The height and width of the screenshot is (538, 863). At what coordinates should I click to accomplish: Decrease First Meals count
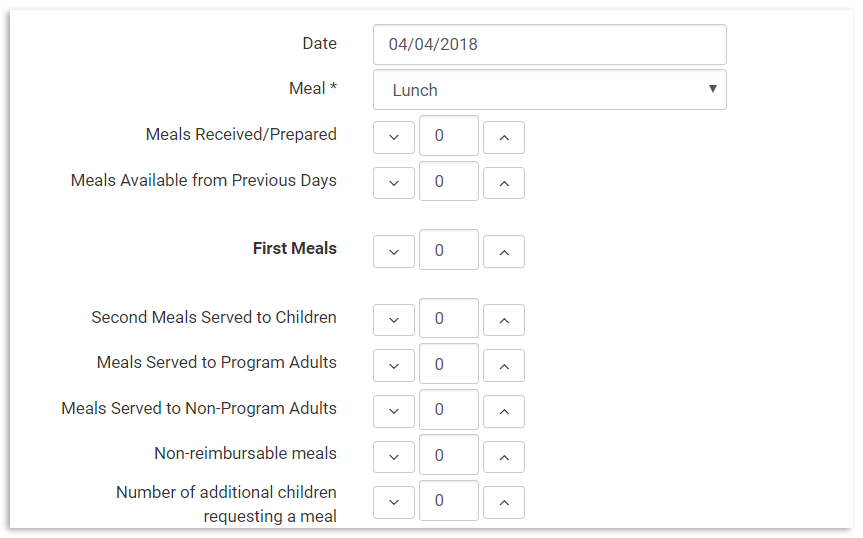[394, 252]
